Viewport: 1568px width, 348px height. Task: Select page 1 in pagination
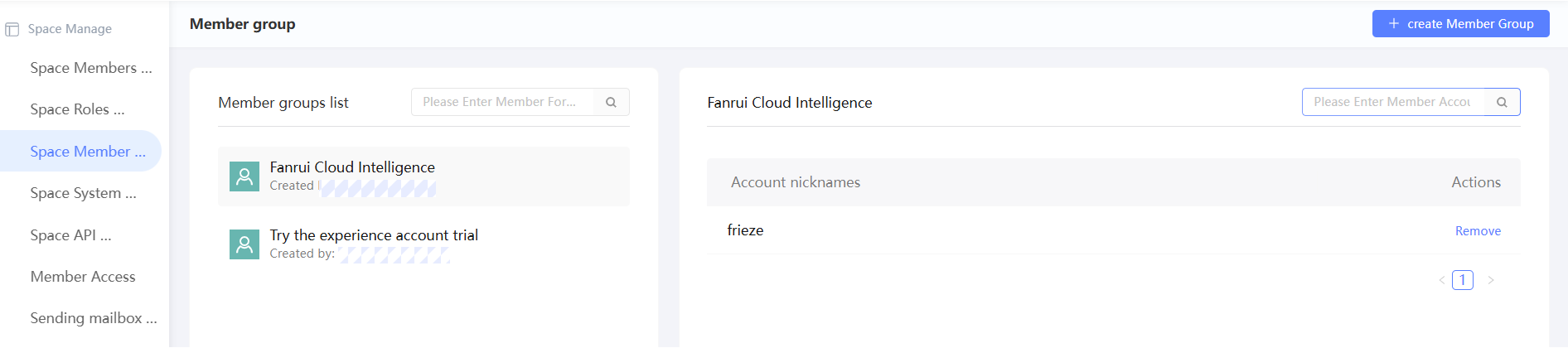click(x=1463, y=280)
